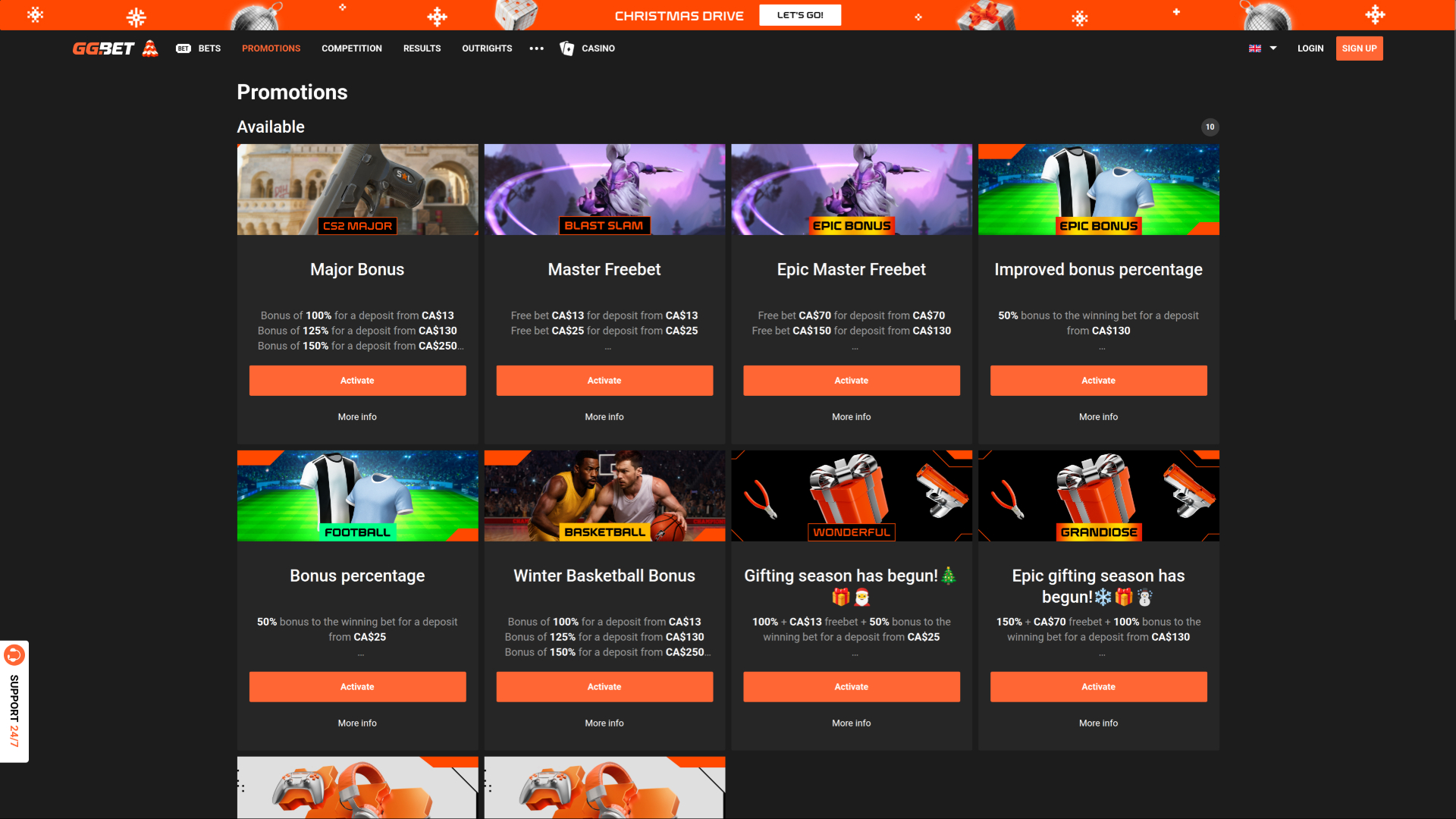Click the Sign Up button
The image size is (1456, 819).
pos(1359,48)
